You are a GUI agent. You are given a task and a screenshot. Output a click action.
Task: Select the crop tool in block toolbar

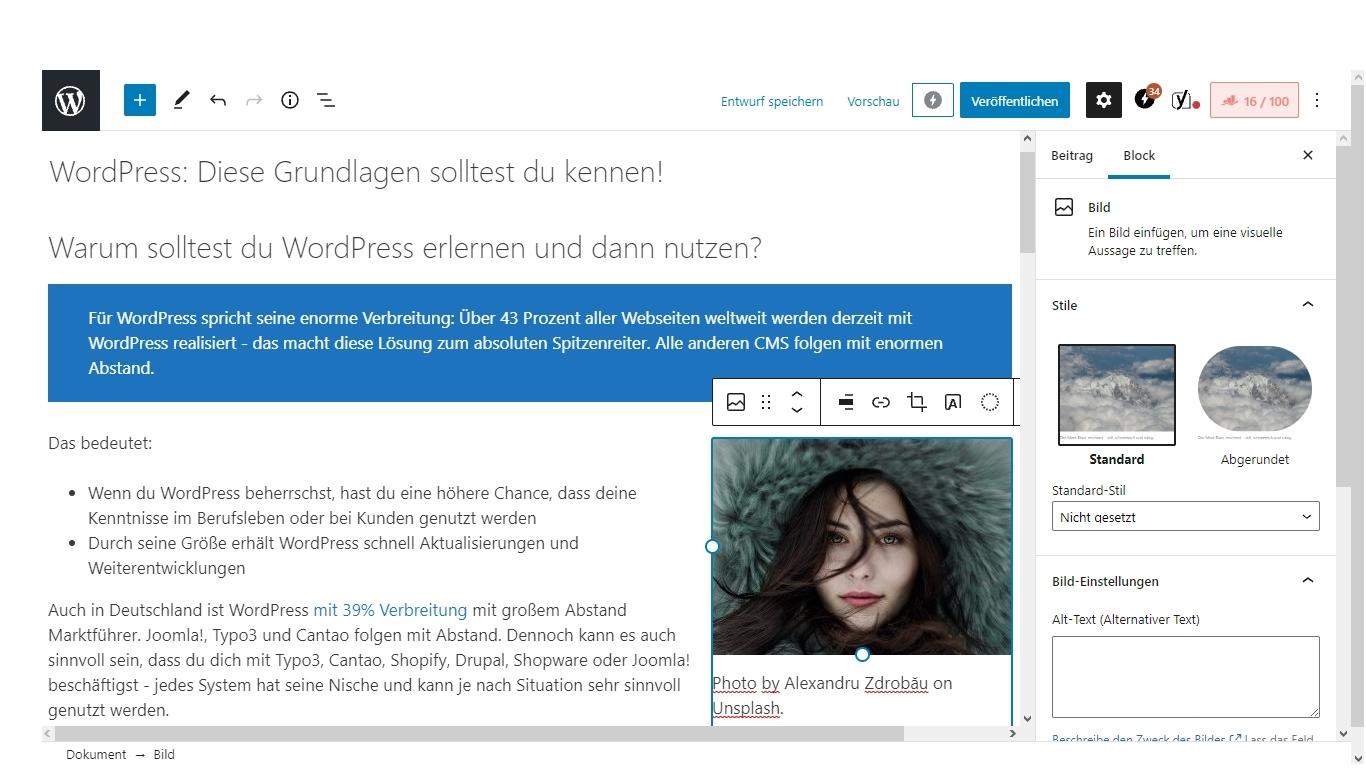click(x=916, y=402)
